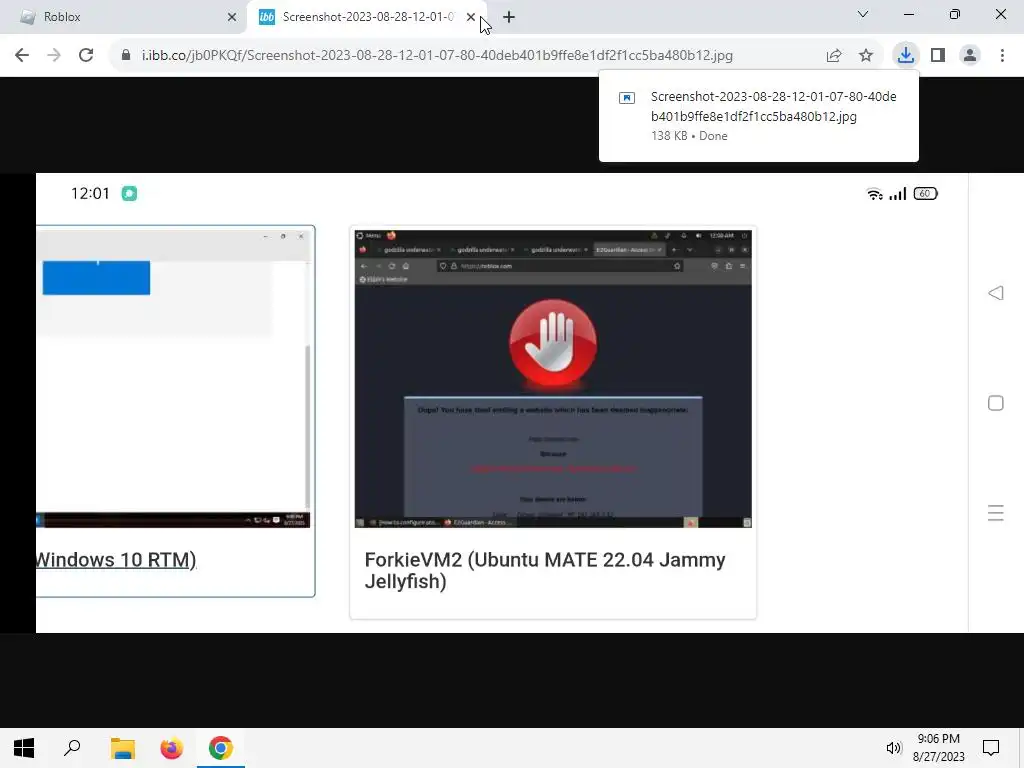The image size is (1024, 768).
Task: Restore down the Chrome window
Action: pyautogui.click(x=955, y=14)
